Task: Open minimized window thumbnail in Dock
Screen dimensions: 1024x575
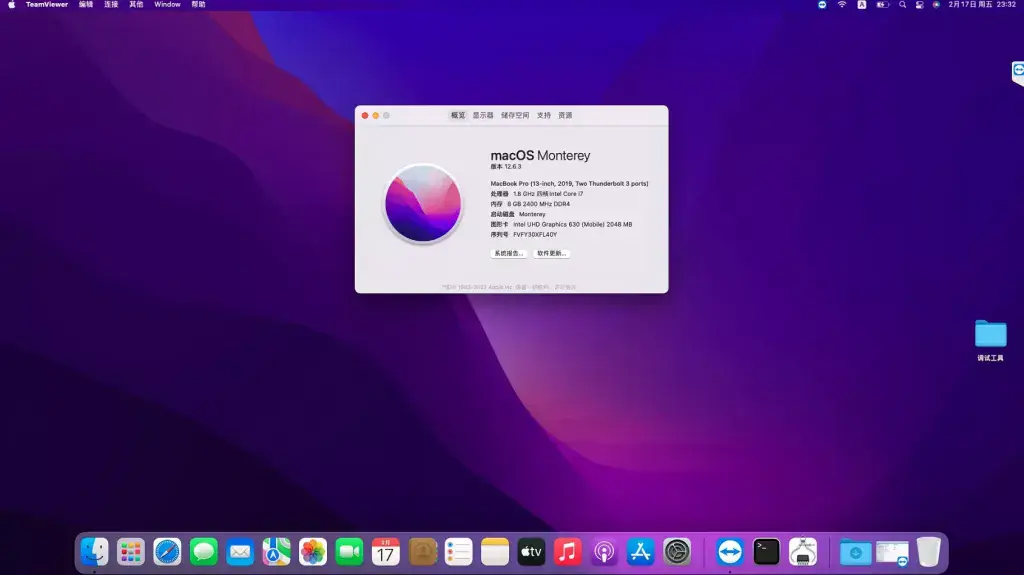Action: pyautogui.click(x=892, y=553)
